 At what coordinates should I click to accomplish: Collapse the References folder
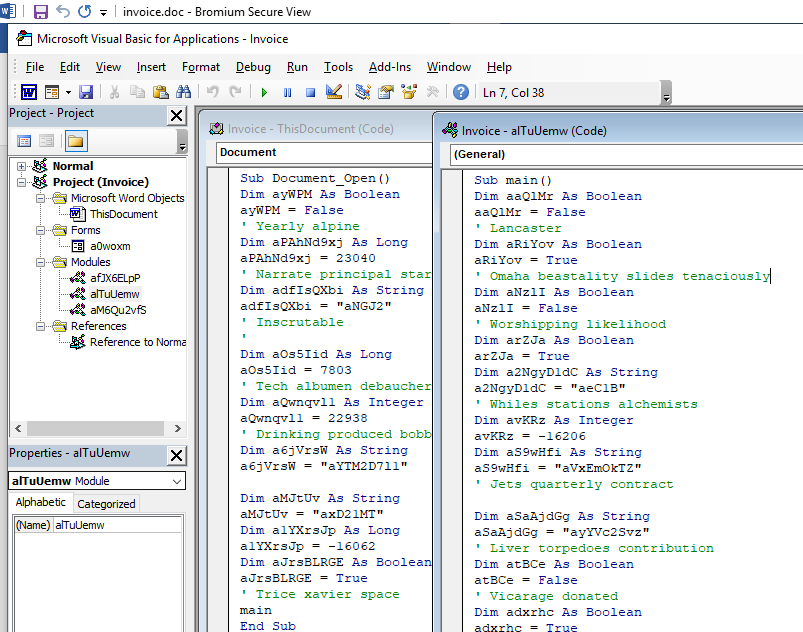(40, 326)
